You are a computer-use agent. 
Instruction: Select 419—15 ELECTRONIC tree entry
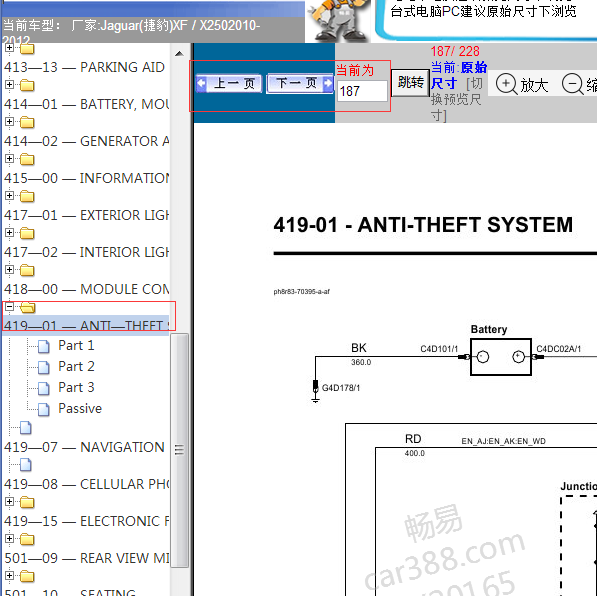[86, 521]
